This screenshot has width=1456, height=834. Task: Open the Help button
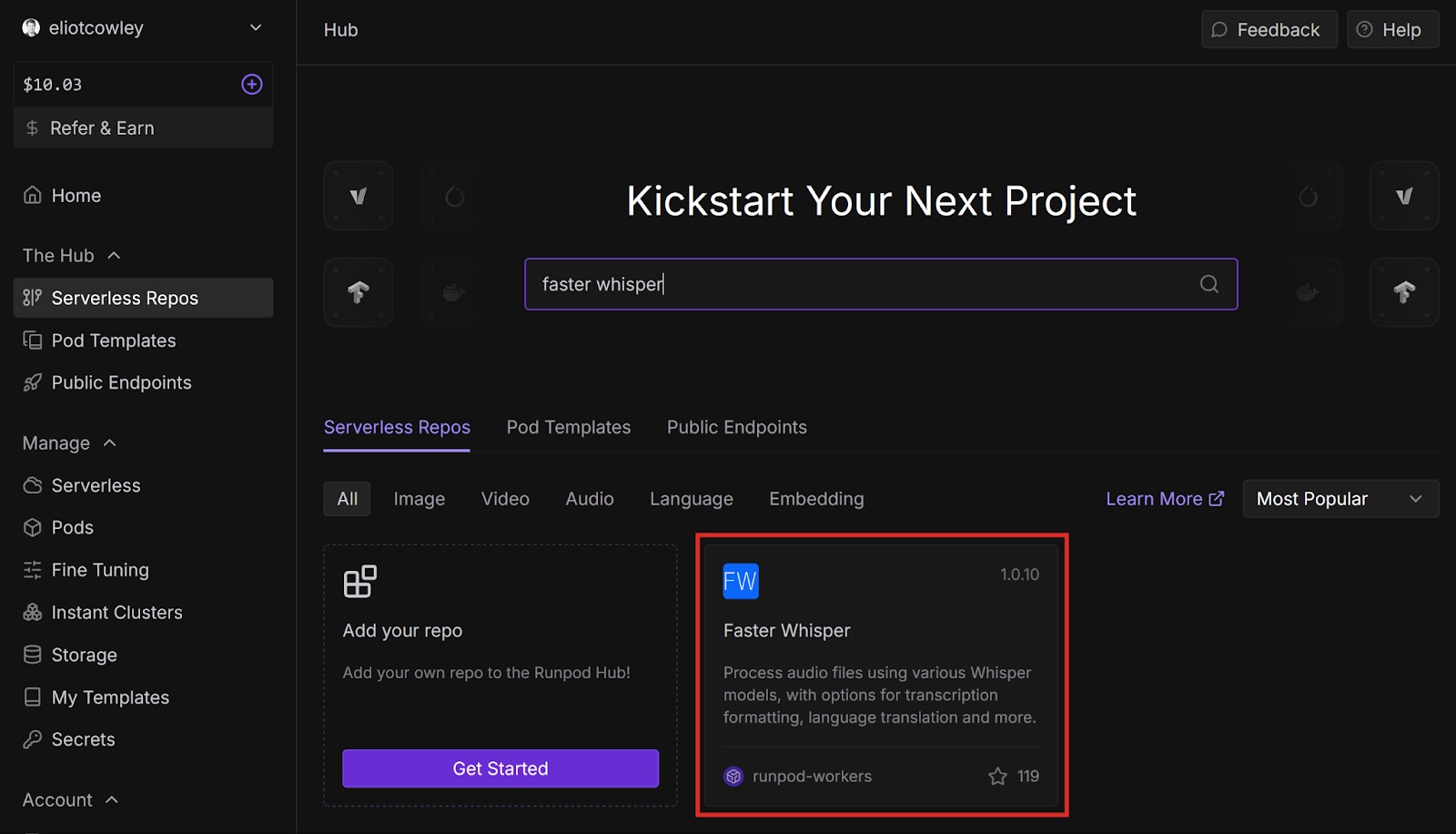pos(1392,29)
